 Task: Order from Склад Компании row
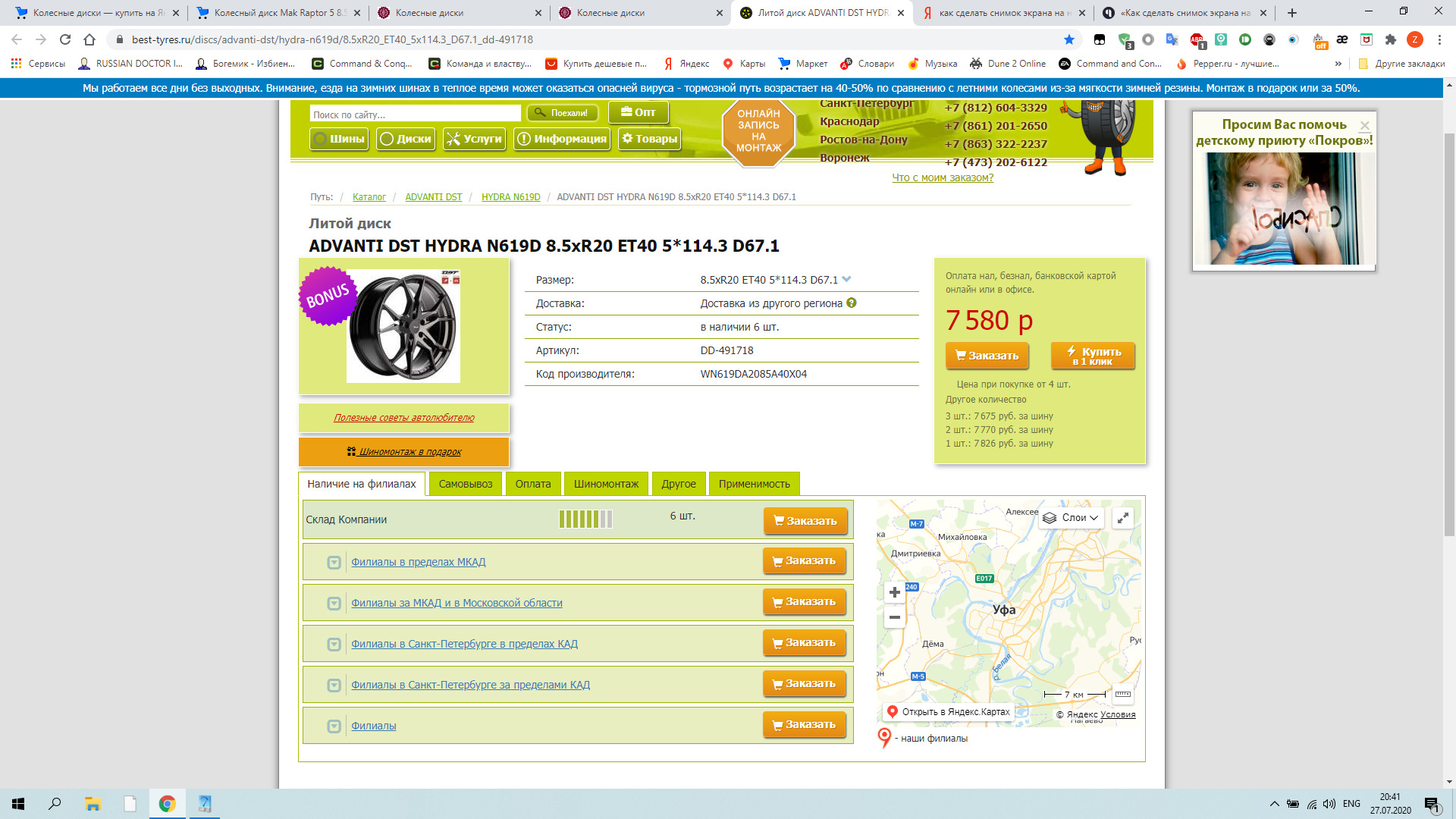pos(805,521)
